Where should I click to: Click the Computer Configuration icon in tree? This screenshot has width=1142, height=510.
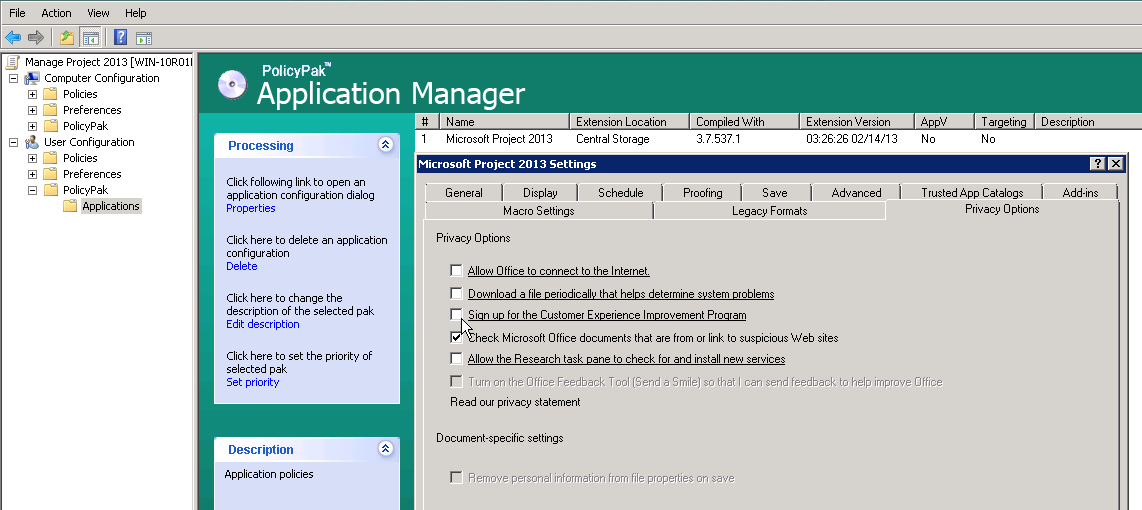coord(32,78)
